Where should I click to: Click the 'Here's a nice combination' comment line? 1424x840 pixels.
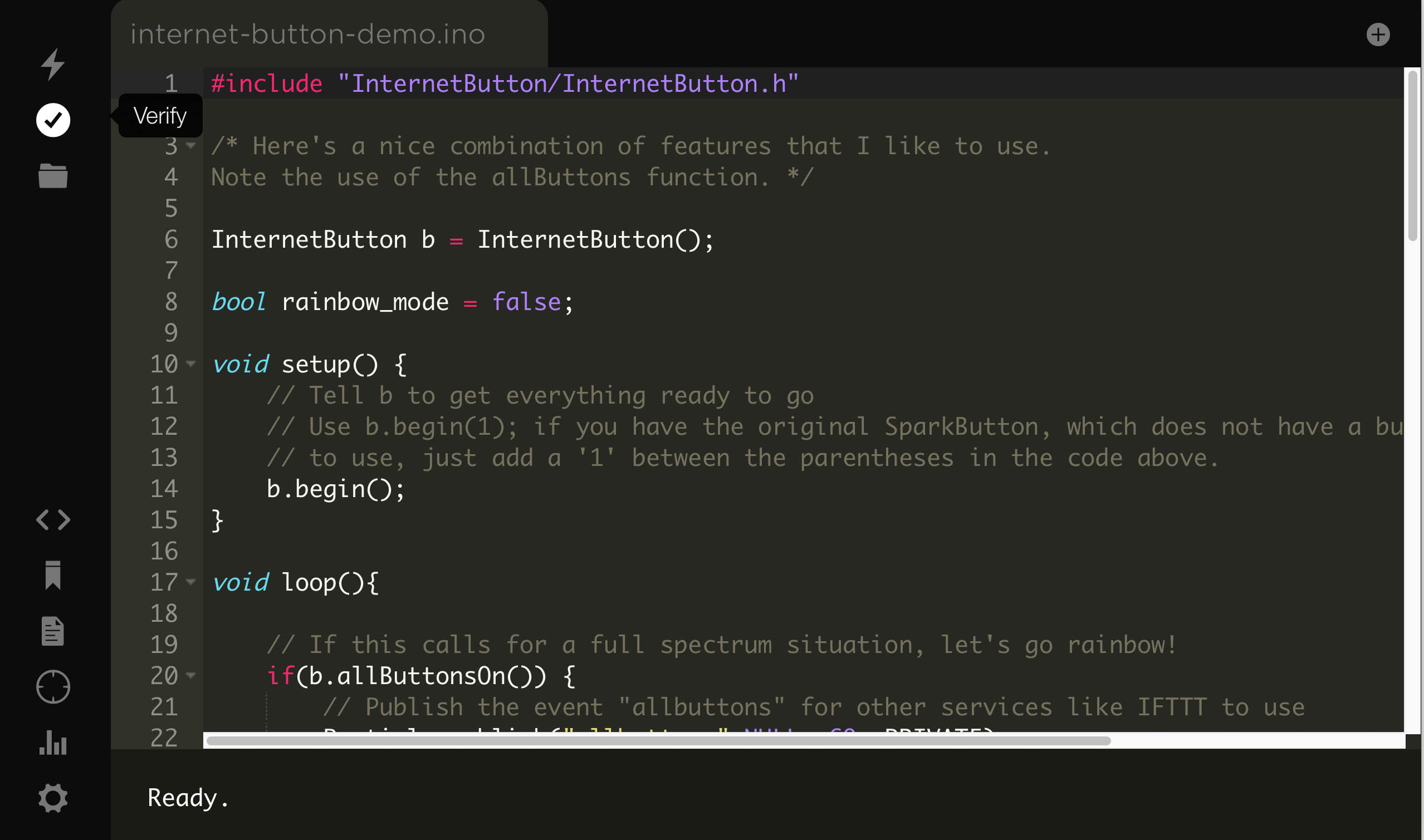coord(631,146)
